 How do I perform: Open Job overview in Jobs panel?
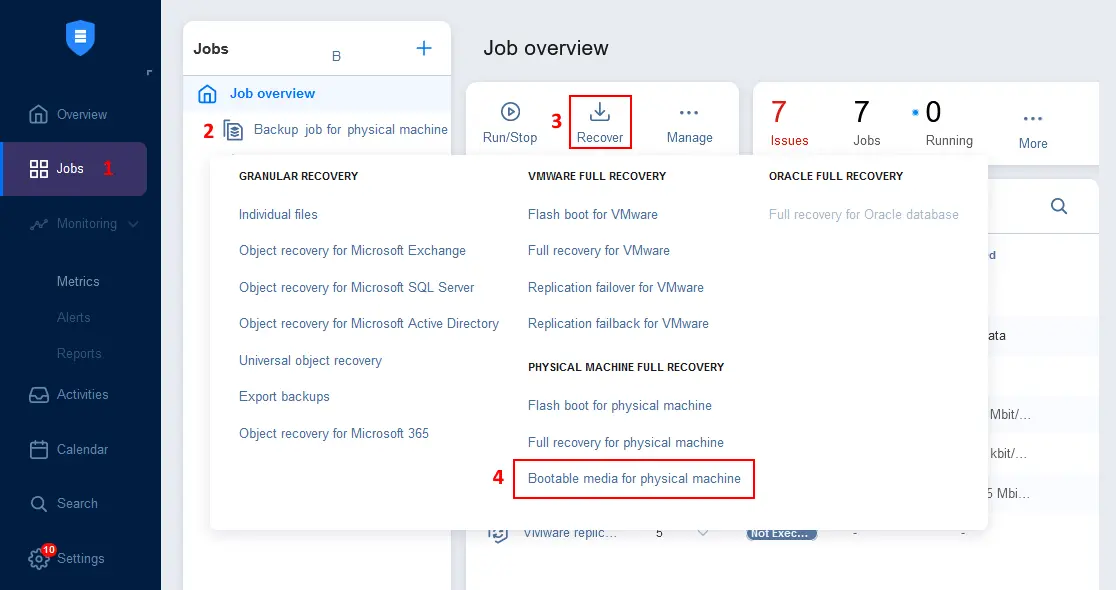tap(272, 94)
